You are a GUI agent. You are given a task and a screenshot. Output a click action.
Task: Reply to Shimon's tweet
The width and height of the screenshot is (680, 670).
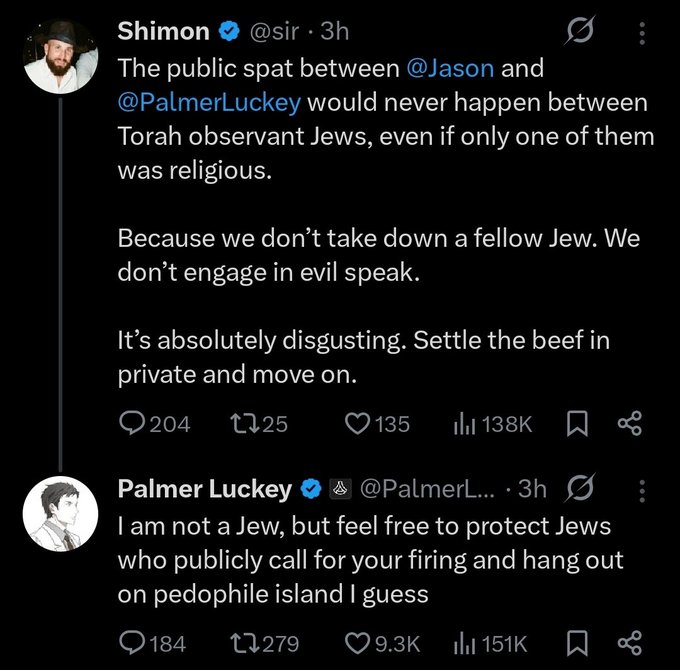coord(132,424)
